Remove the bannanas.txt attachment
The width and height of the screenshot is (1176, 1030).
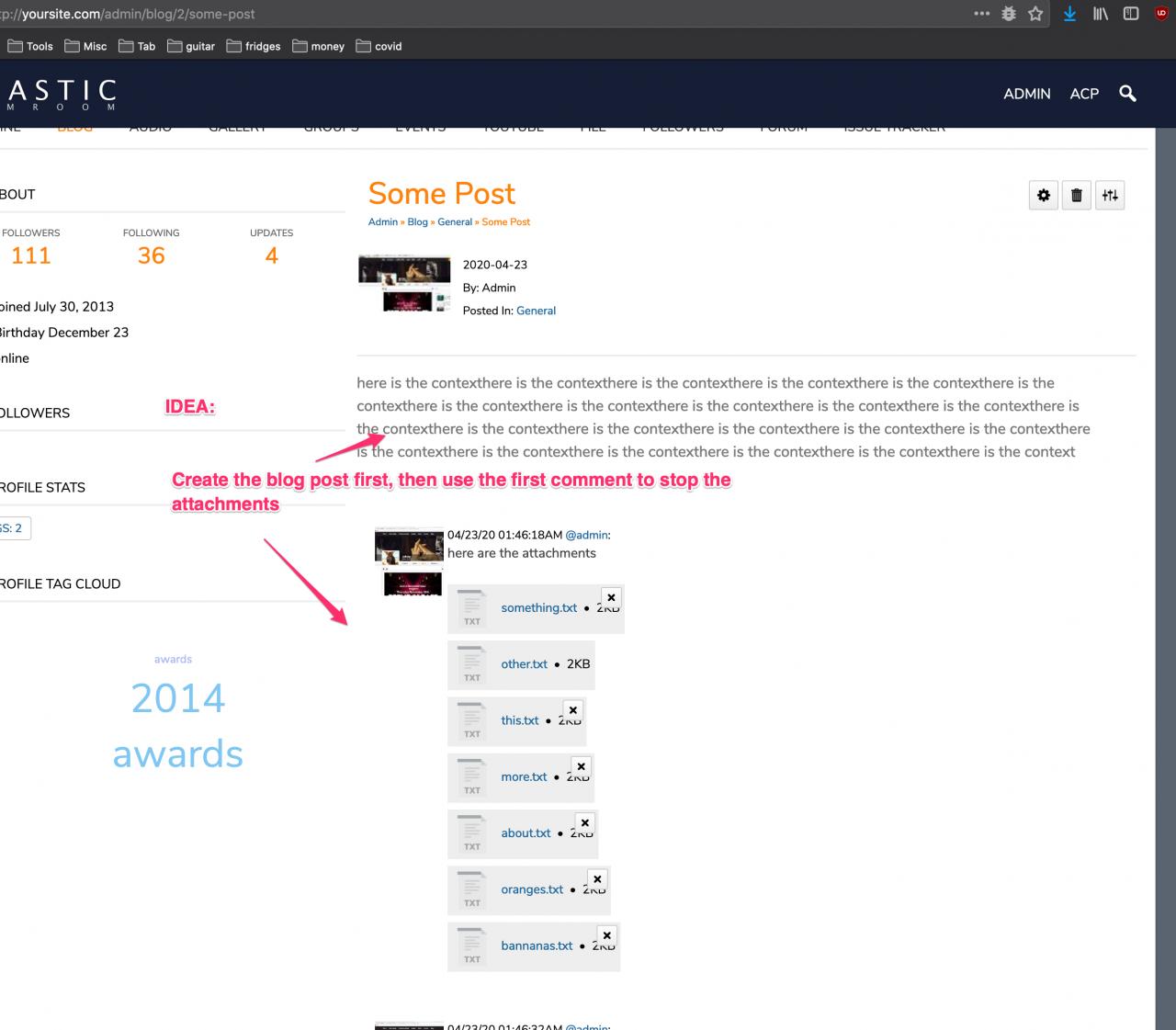point(606,935)
